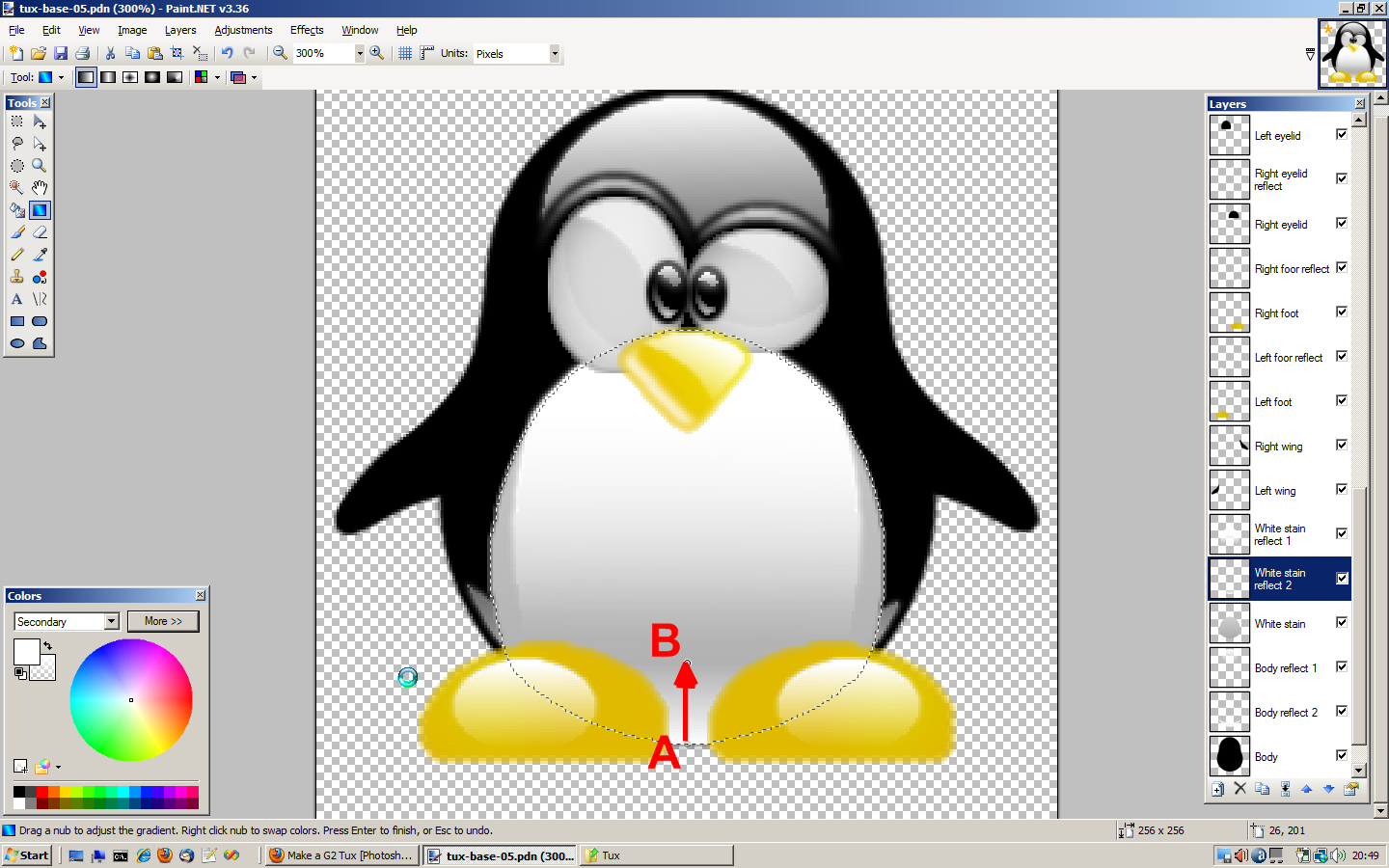1389x868 pixels.
Task: Select the Line/Curve tool
Action: click(40, 299)
